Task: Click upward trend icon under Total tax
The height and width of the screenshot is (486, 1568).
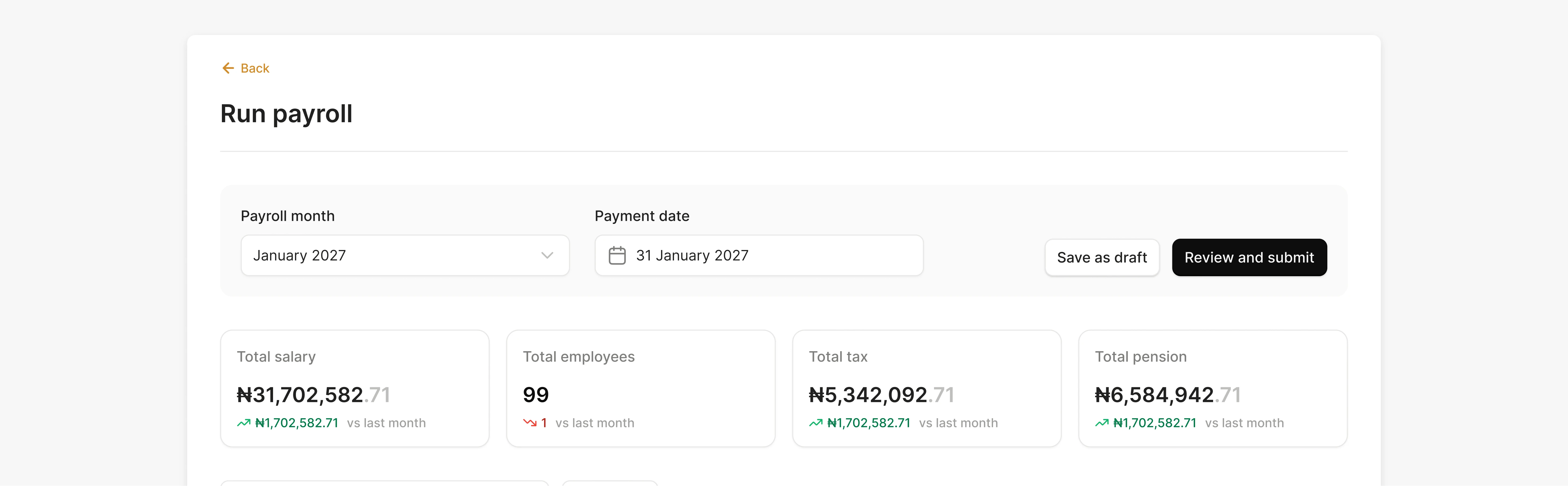Action: click(x=815, y=423)
